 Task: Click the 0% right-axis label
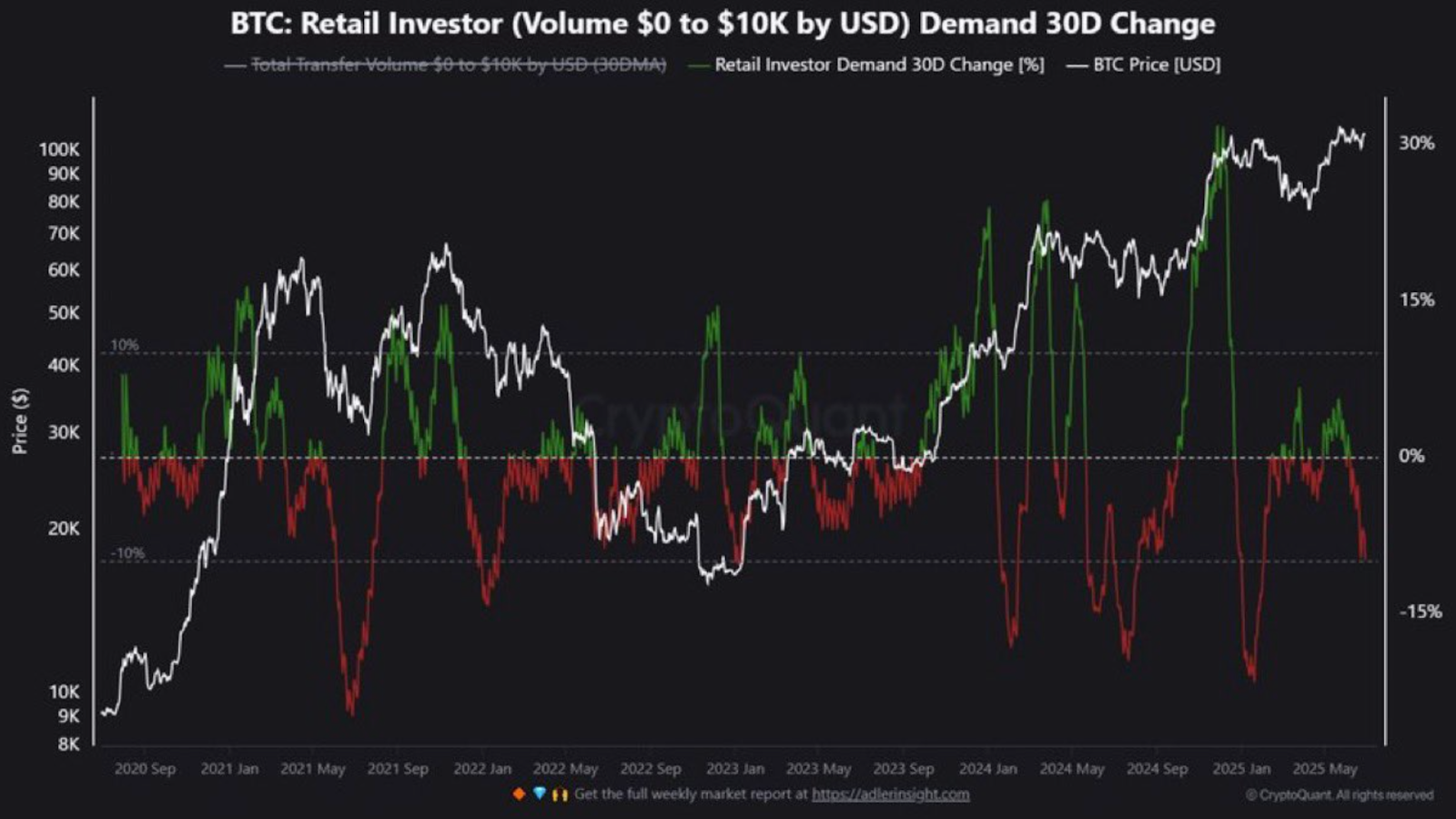coord(1412,456)
